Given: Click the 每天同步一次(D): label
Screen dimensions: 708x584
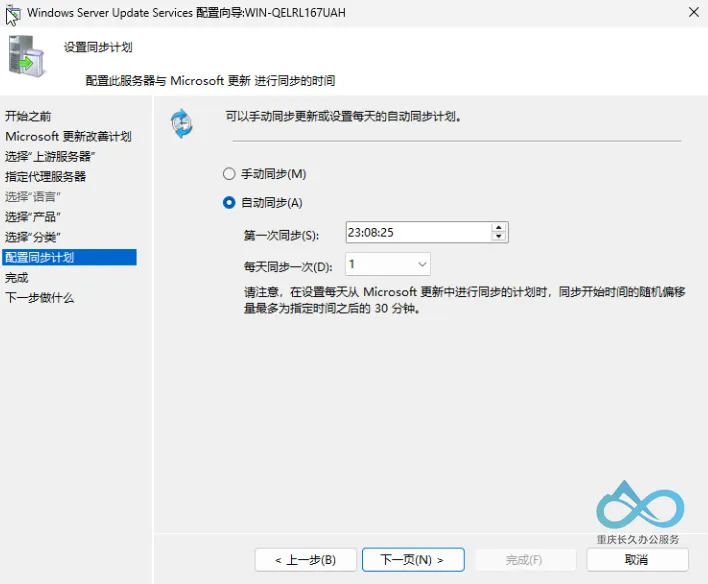Looking at the screenshot, I should (x=288, y=267).
